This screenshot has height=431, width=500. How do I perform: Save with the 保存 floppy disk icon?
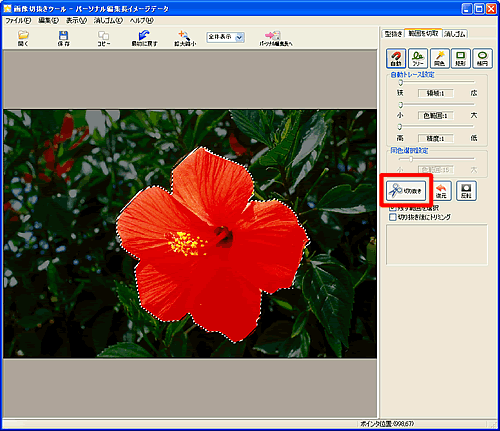[63, 38]
